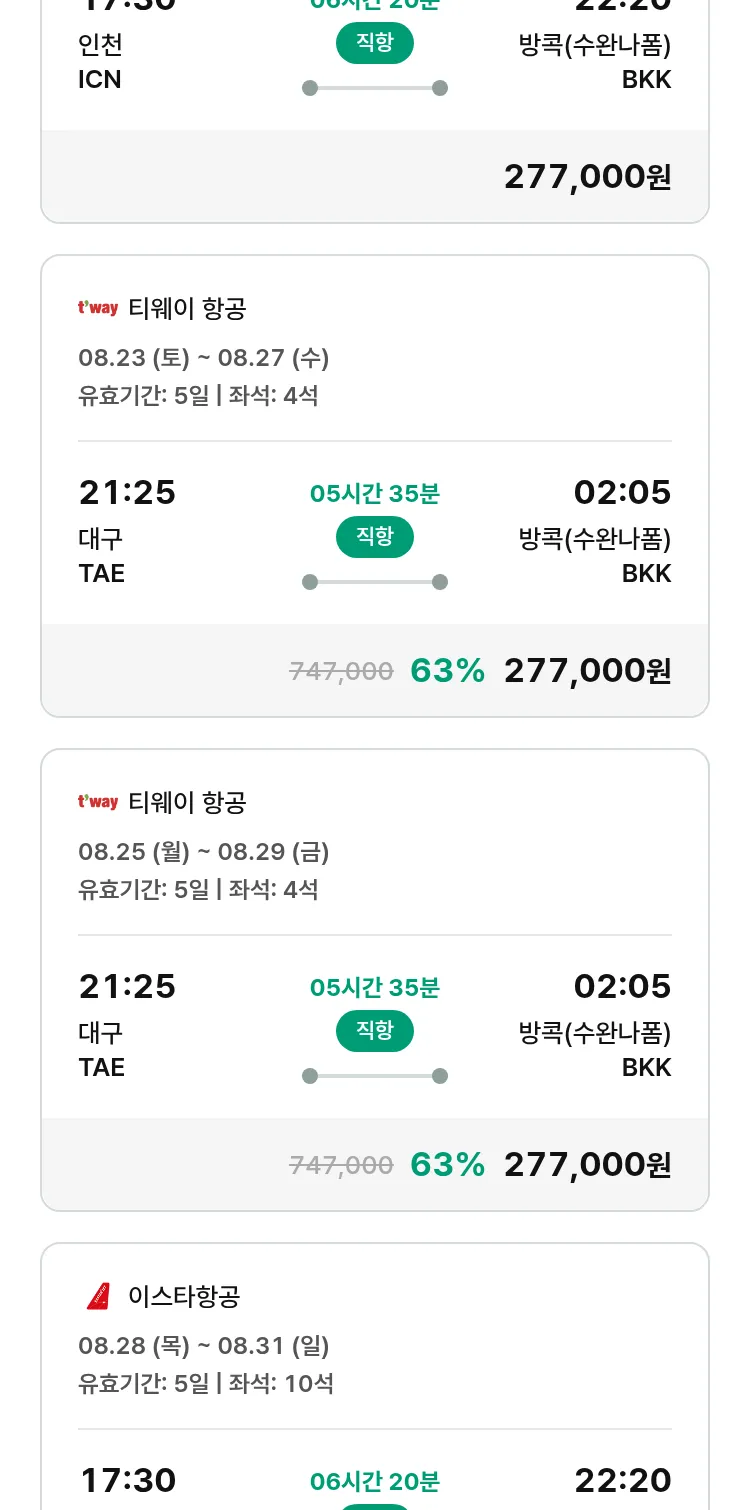This screenshot has height=1510, width=750.
Task: Tap the 직항 badge on the Incheon flight
Action: point(375,43)
